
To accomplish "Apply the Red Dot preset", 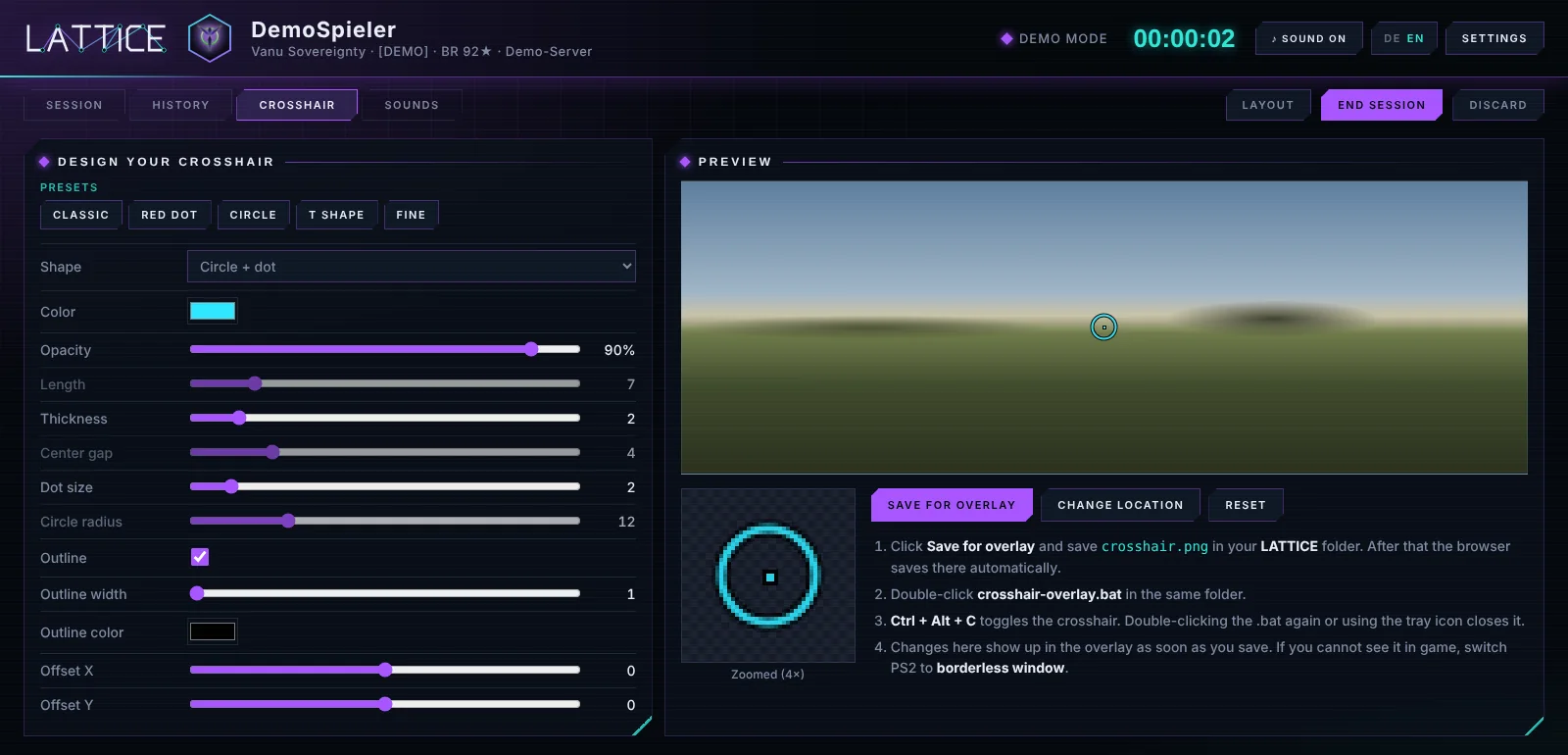I will [170, 215].
